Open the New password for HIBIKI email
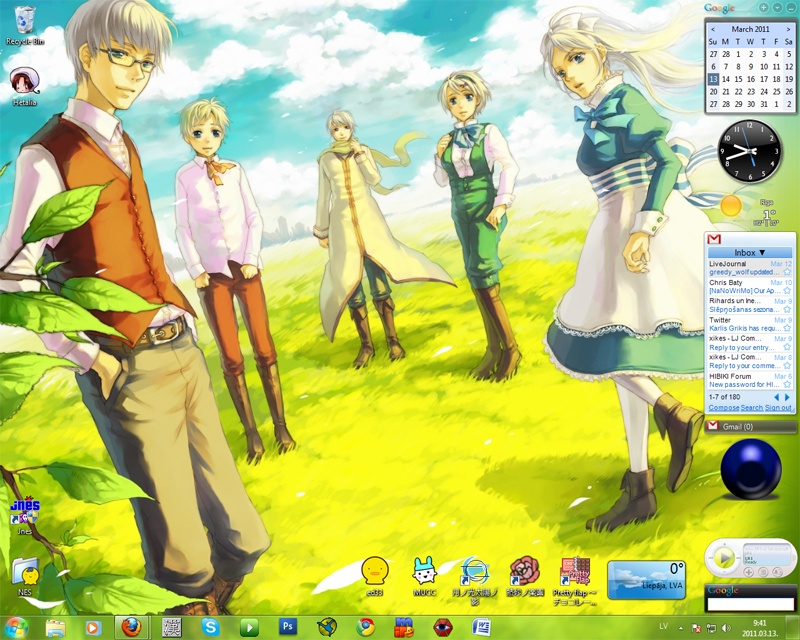Image resolution: width=800 pixels, height=640 pixels. point(744,385)
